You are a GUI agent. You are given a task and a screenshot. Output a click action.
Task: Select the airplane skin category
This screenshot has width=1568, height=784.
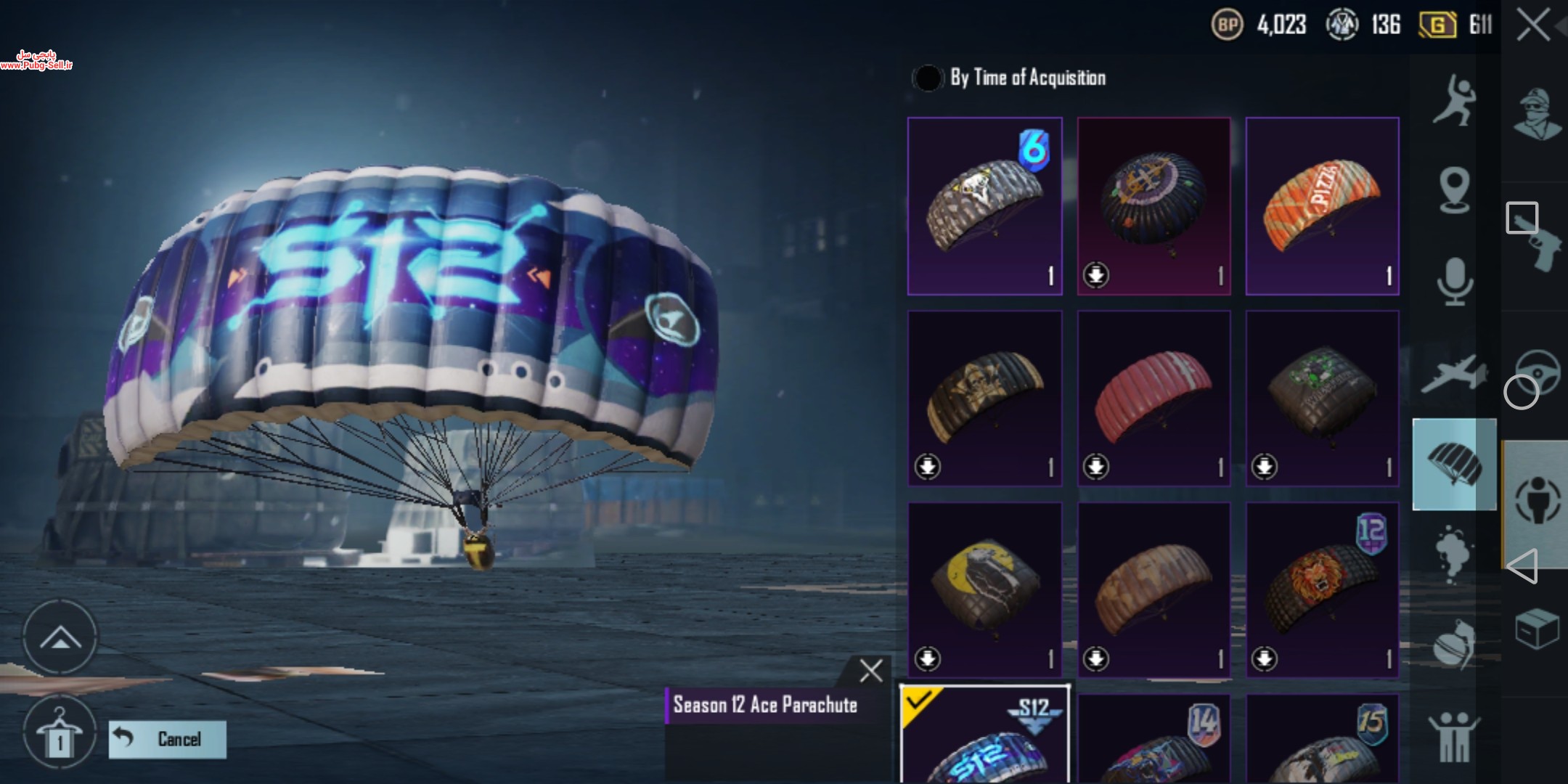click(x=1454, y=373)
